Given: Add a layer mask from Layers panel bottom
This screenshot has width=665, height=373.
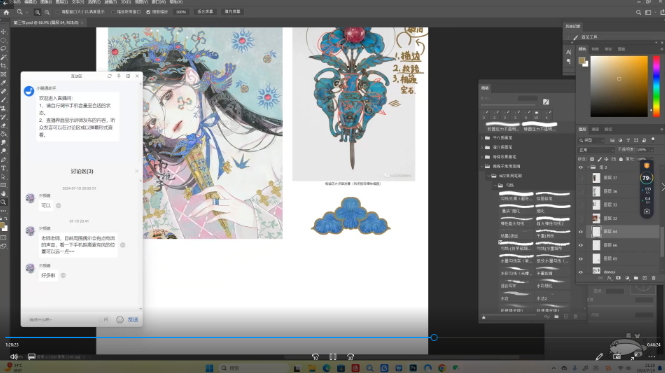Looking at the screenshot, I should pyautogui.click(x=618, y=278).
